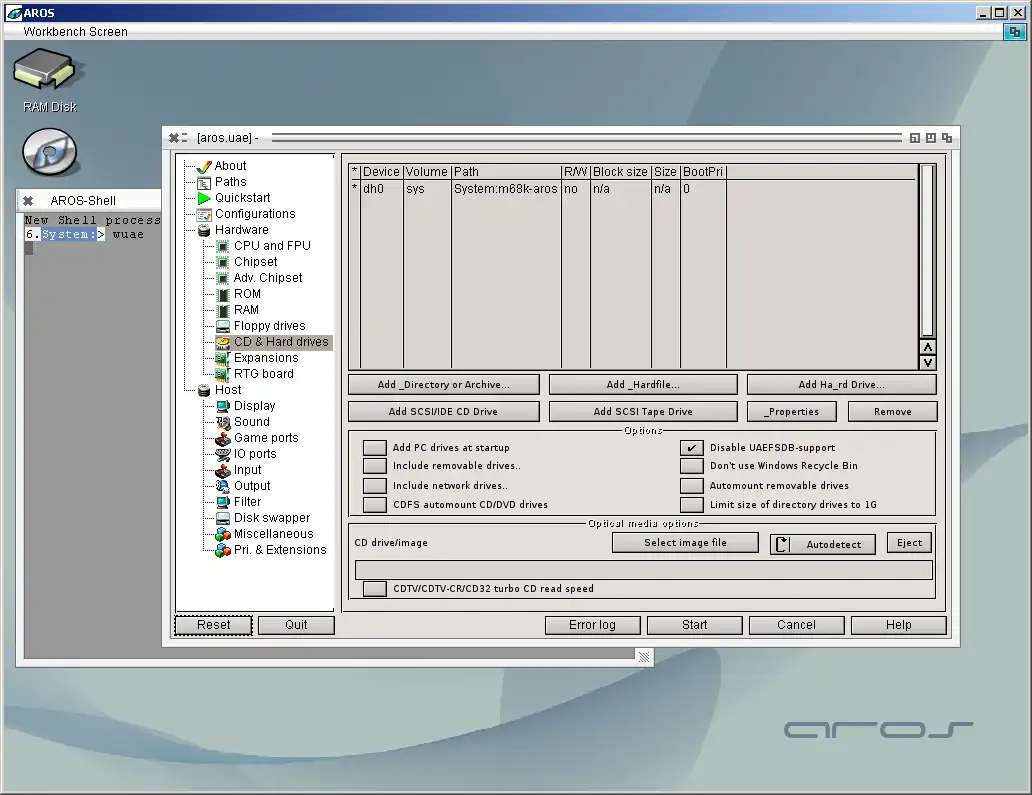Click the Sound icon

pos(223,422)
